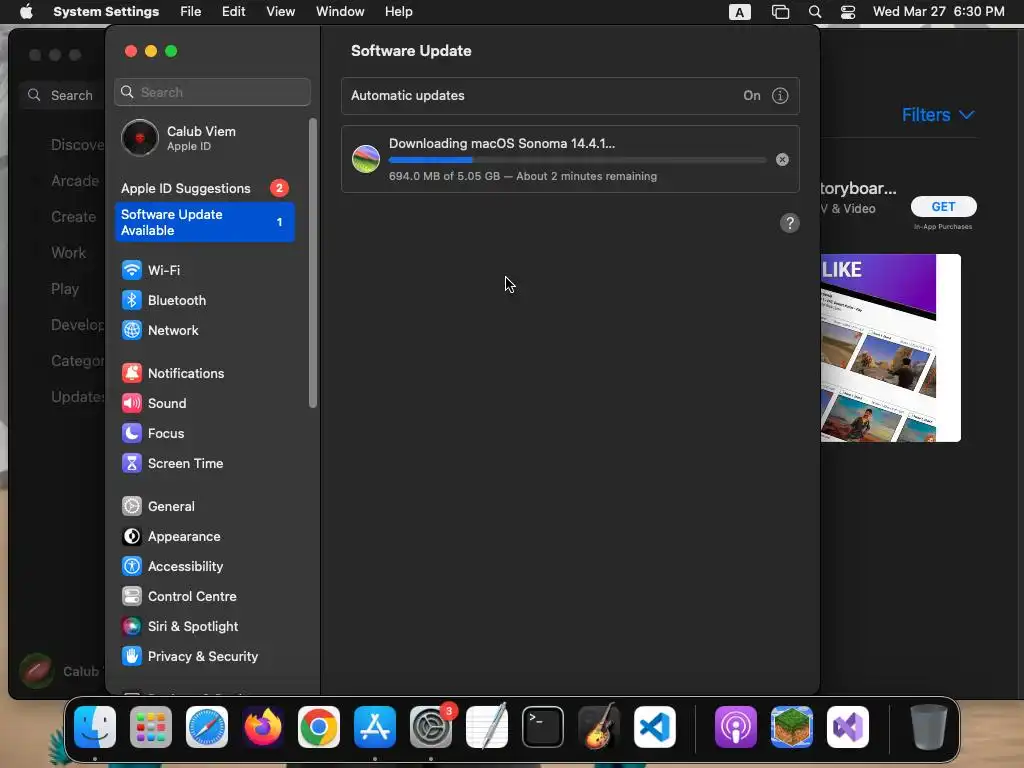Open the System Settings menu
1024x768 pixels.
coord(106,12)
